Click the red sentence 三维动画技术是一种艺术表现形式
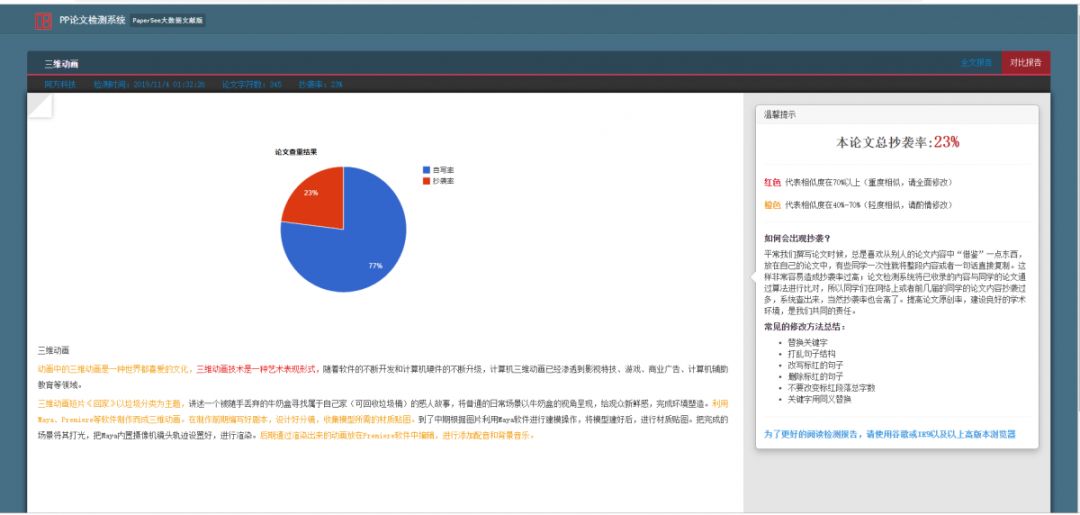Viewport: 1080px width, 515px height. point(256,370)
